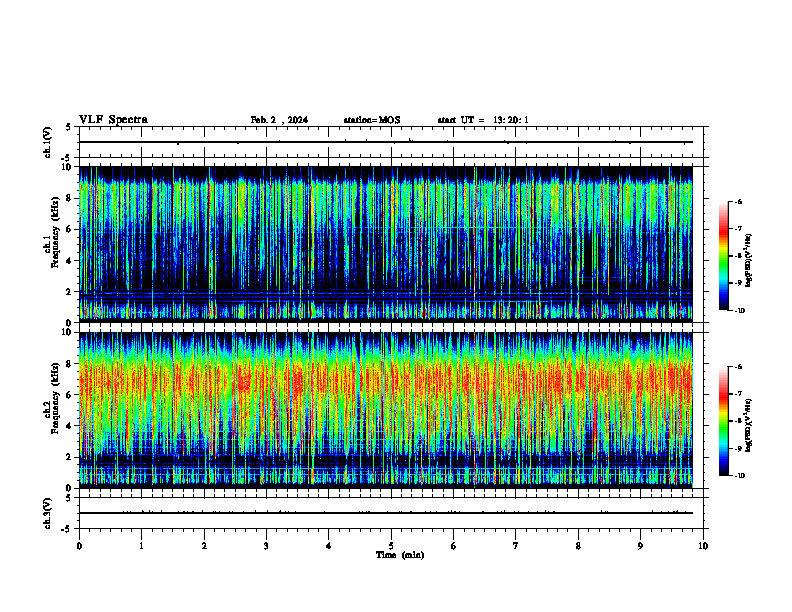792x612 pixels.
Task: Click the "station=MOS" header label
Action: (x=372, y=120)
